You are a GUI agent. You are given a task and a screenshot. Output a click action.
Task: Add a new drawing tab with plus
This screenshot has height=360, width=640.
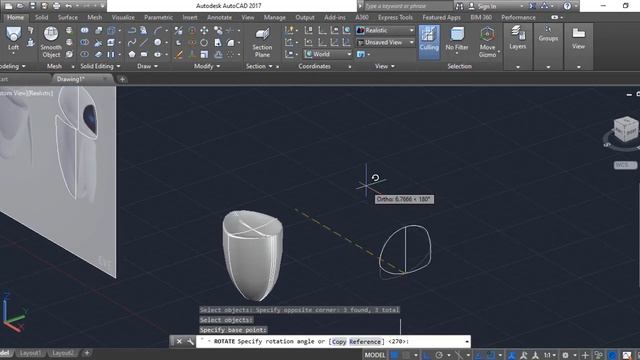click(122, 79)
